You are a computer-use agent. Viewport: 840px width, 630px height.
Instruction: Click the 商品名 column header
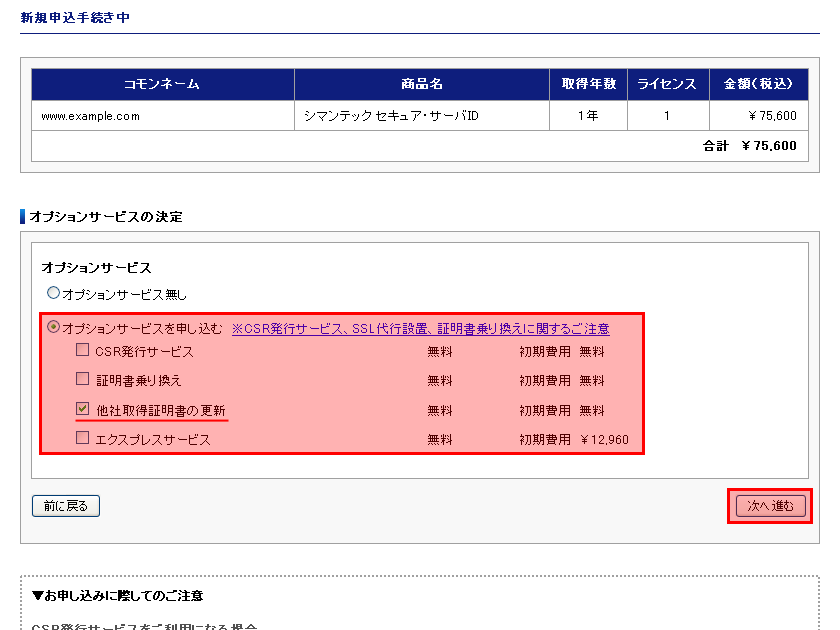tap(422, 84)
